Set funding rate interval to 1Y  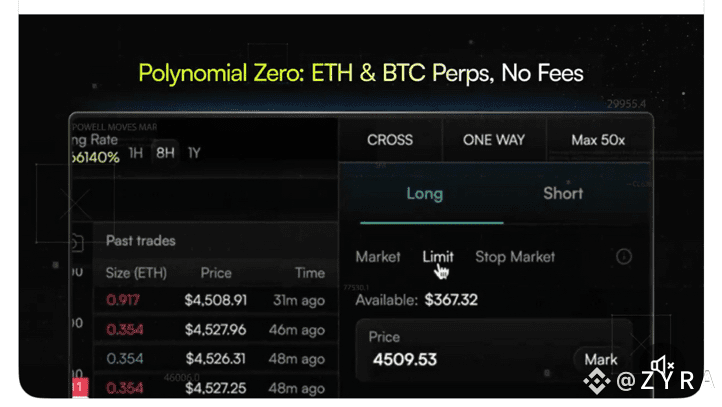(x=194, y=153)
